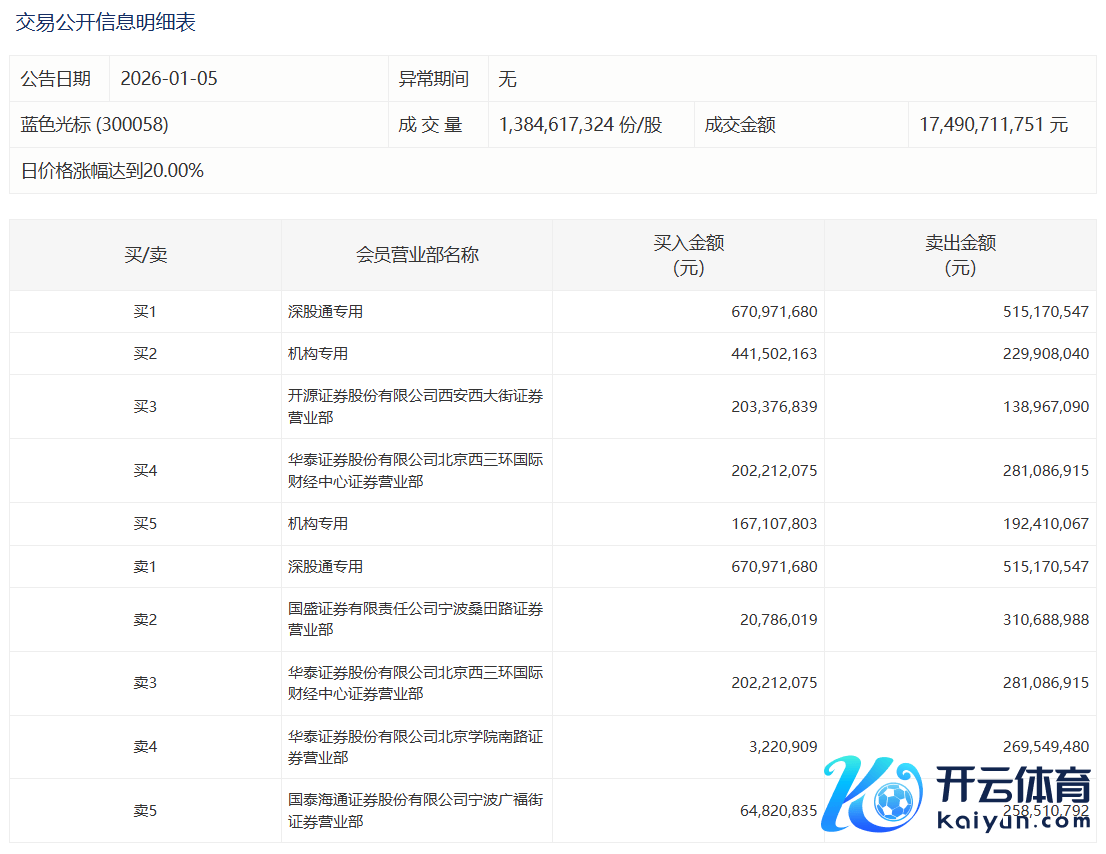Click the 交易公开信息明细表 title
The width and height of the screenshot is (1106, 854).
pos(105,22)
